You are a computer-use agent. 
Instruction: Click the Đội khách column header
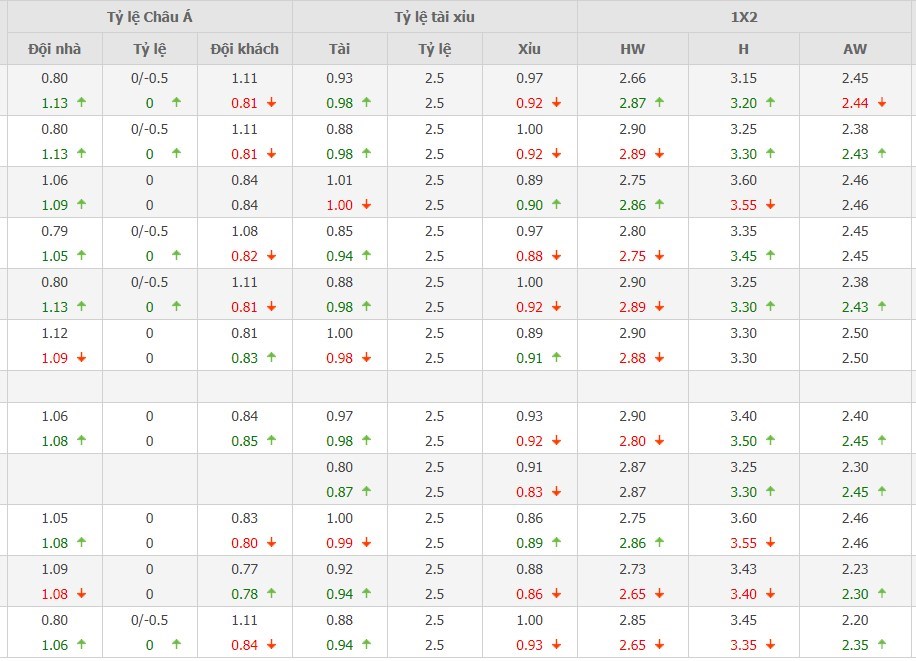(x=245, y=49)
